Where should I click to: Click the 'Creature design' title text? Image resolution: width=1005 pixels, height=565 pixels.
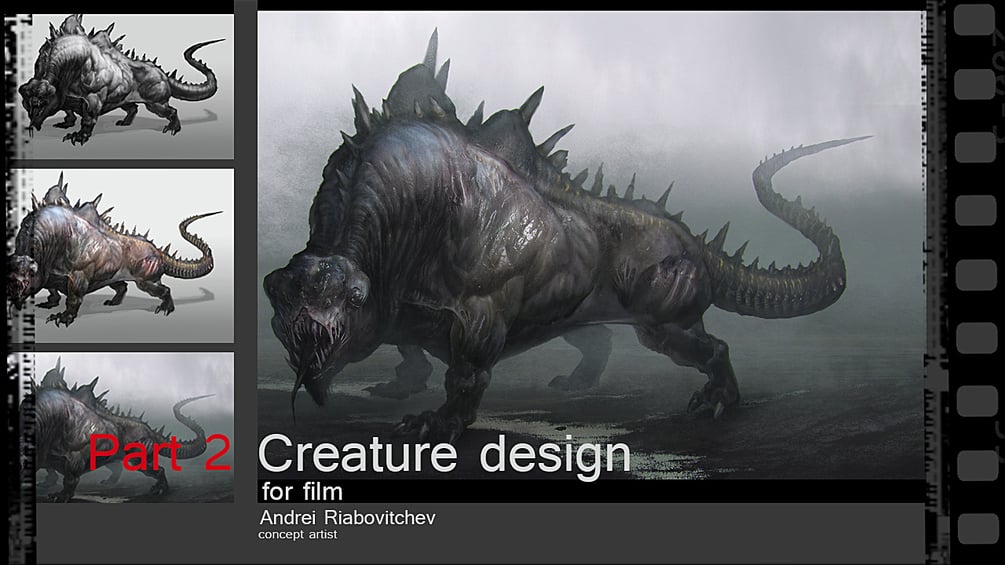pyautogui.click(x=444, y=454)
